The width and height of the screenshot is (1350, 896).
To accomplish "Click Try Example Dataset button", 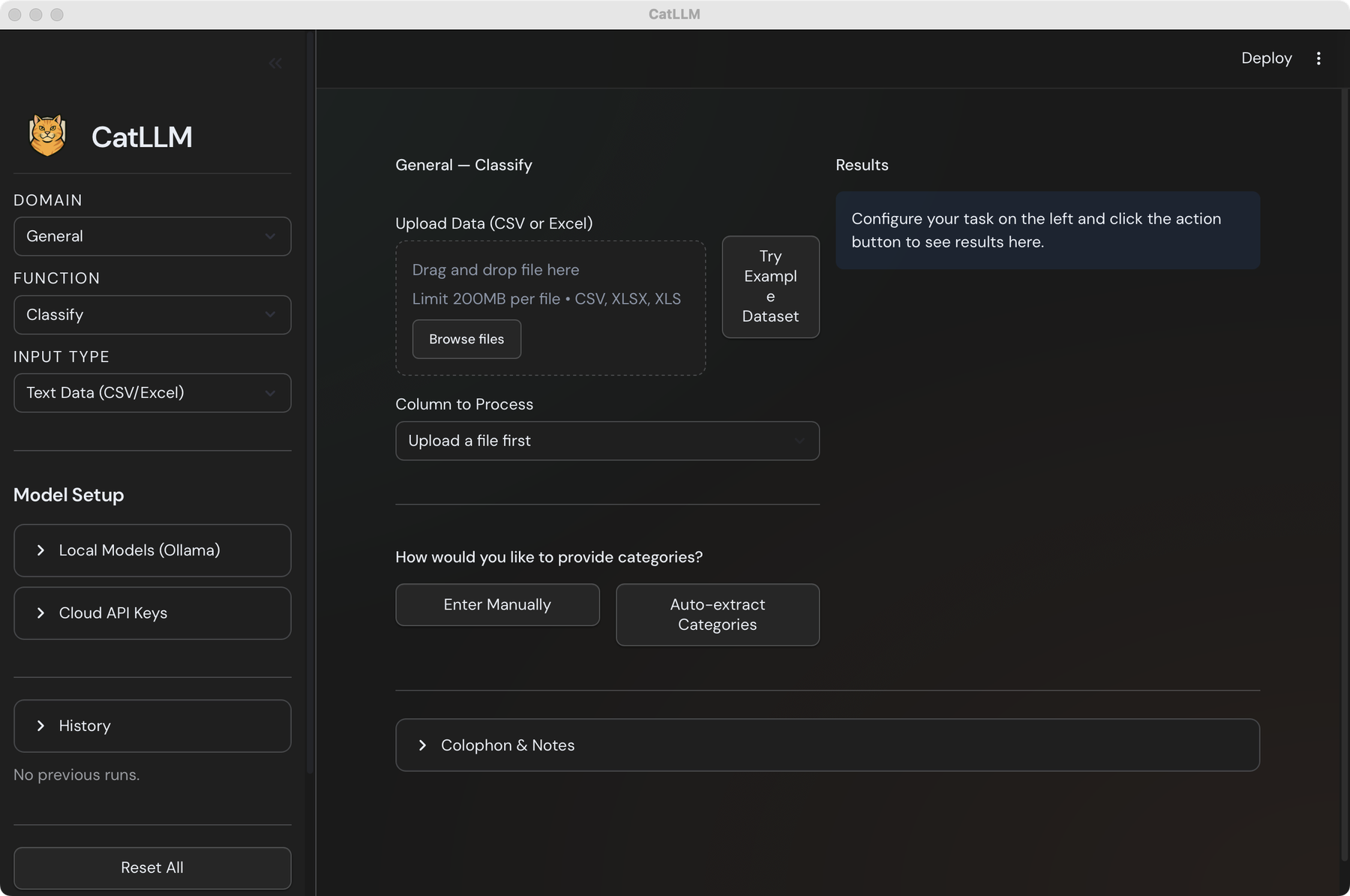I will pyautogui.click(x=770, y=286).
